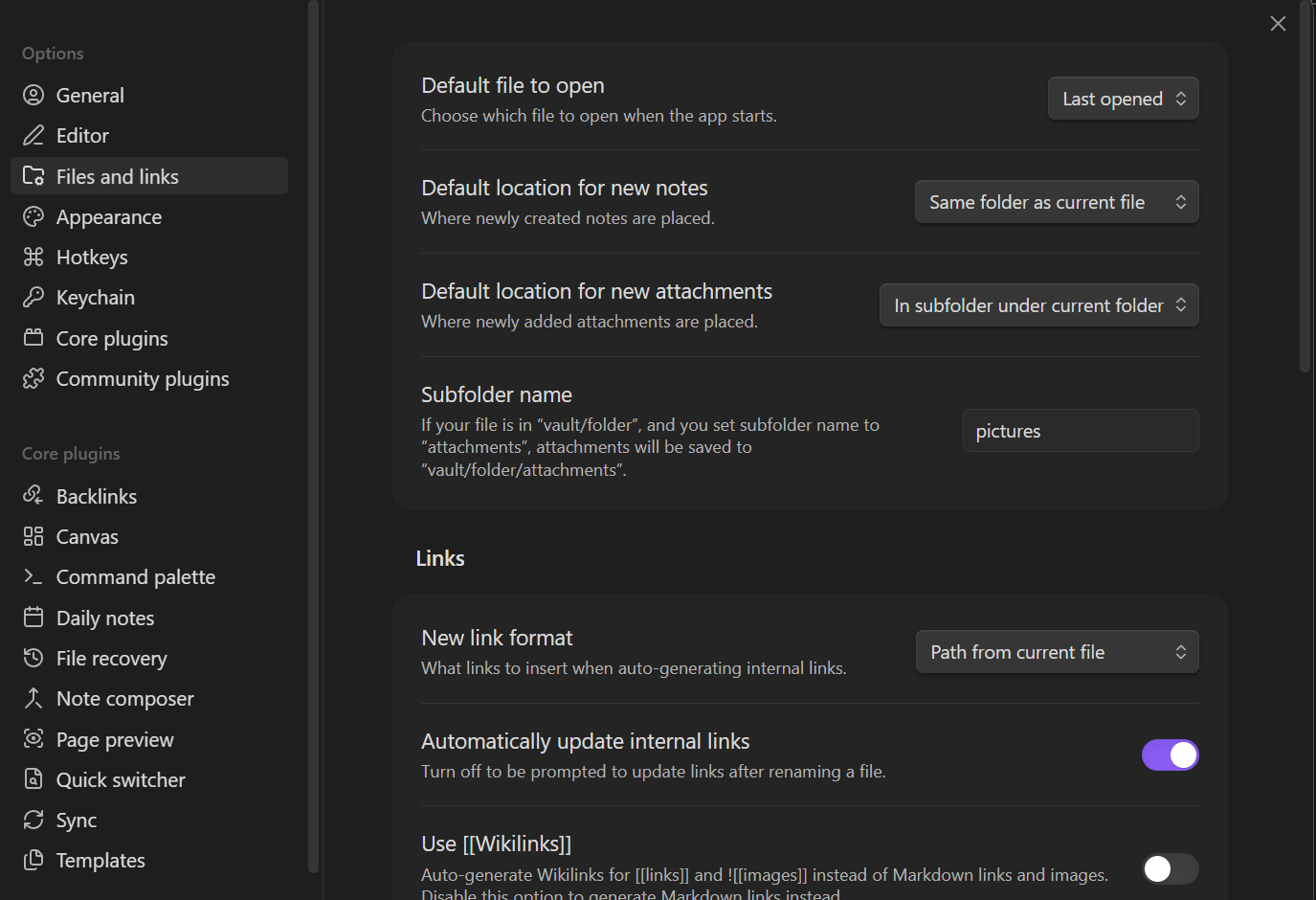Click the sidebar options scrollbar
The image size is (1316, 900).
[313, 437]
